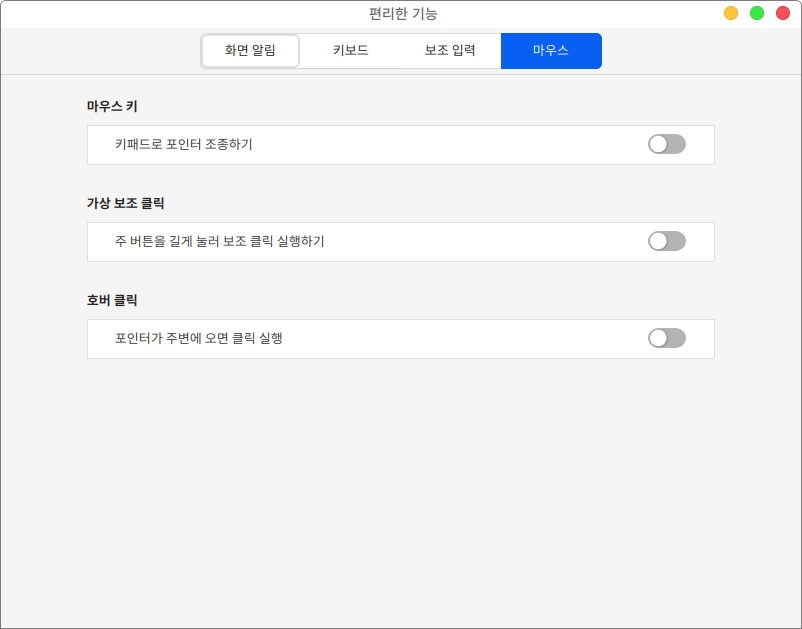The image size is (802, 629).
Task: Click the 편리한 기능 window title
Action: click(403, 14)
